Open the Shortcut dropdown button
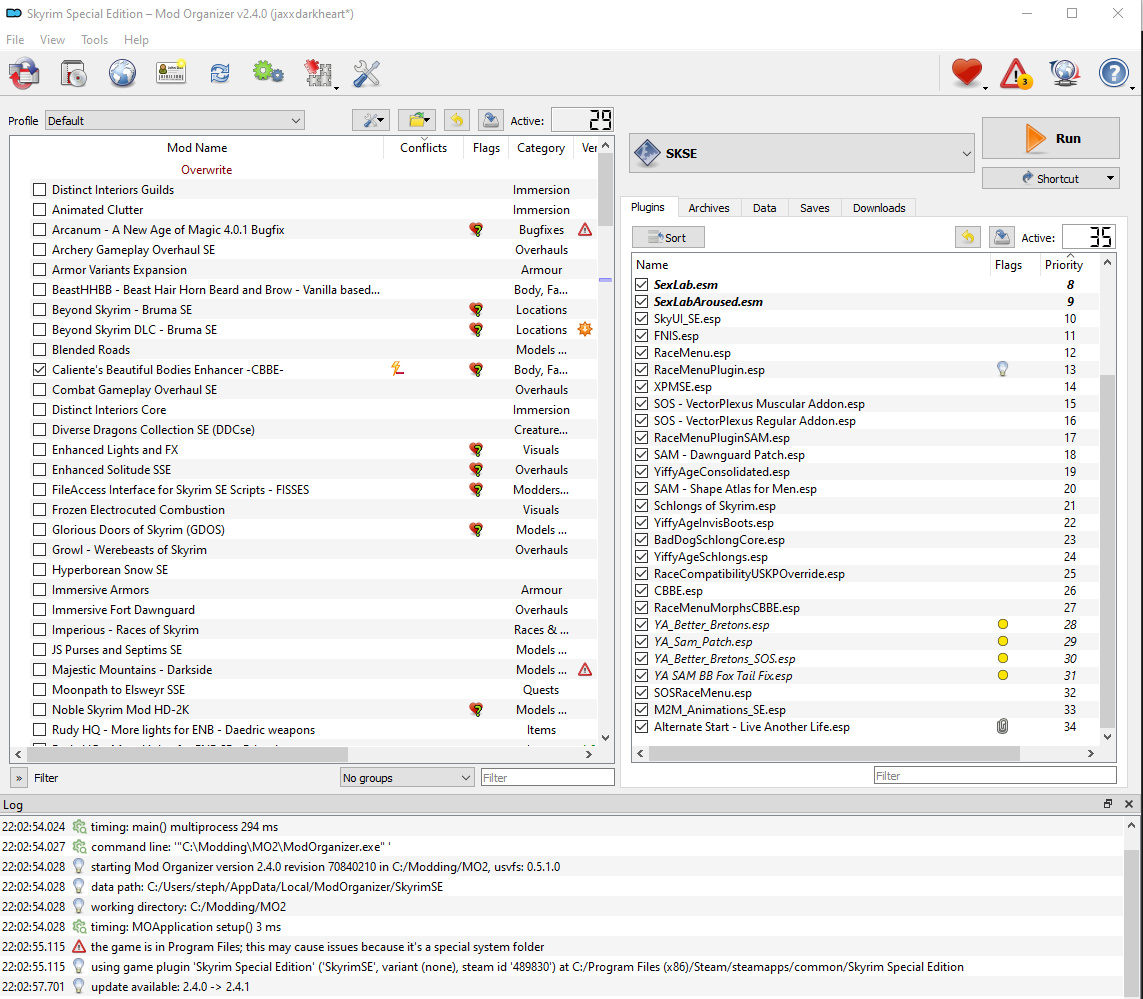Screen dimensions: 1143x999 (x=1050, y=178)
